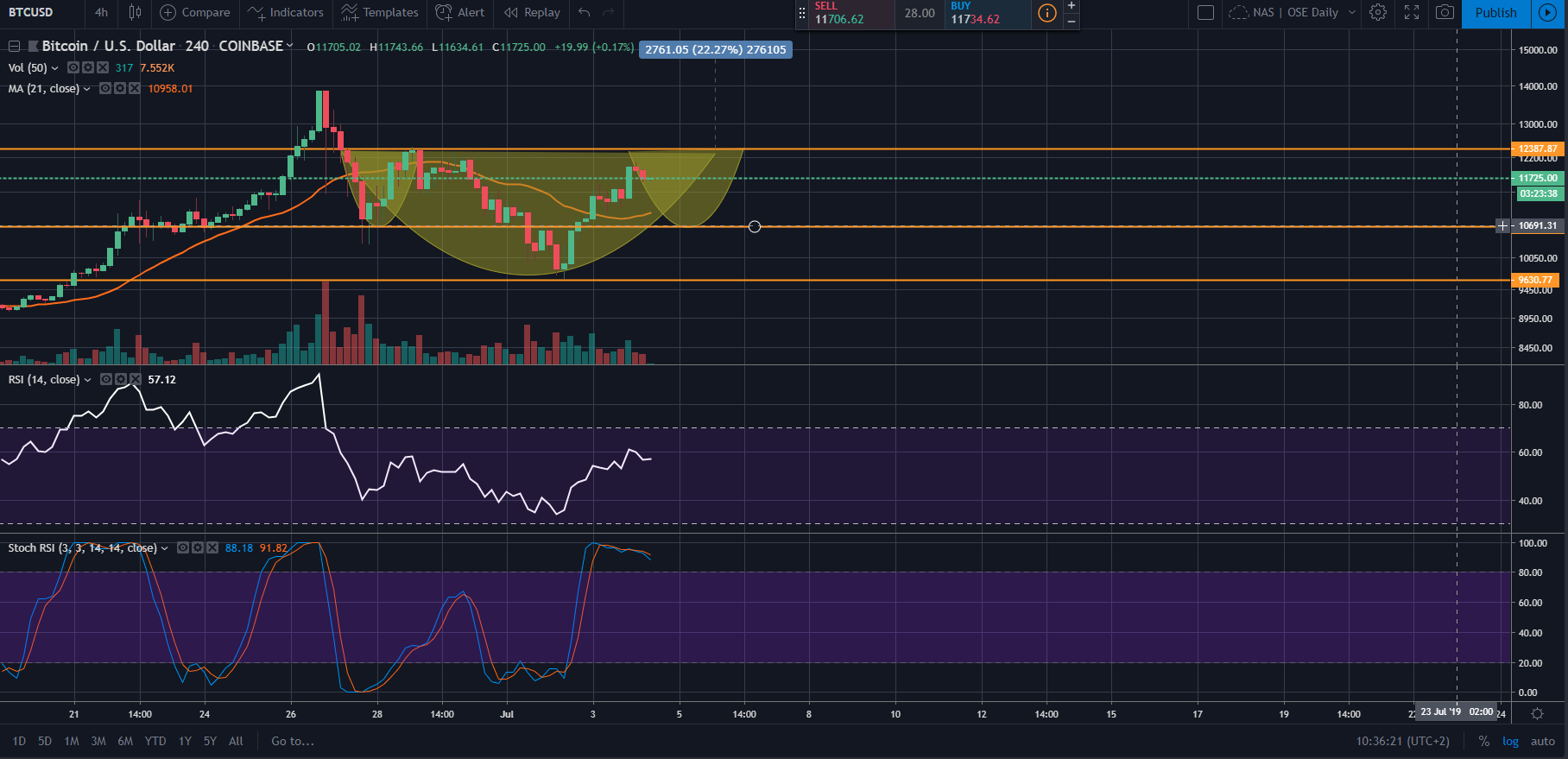1568x759 pixels.
Task: Take a chart snapshot with camera icon
Action: pyautogui.click(x=1444, y=12)
